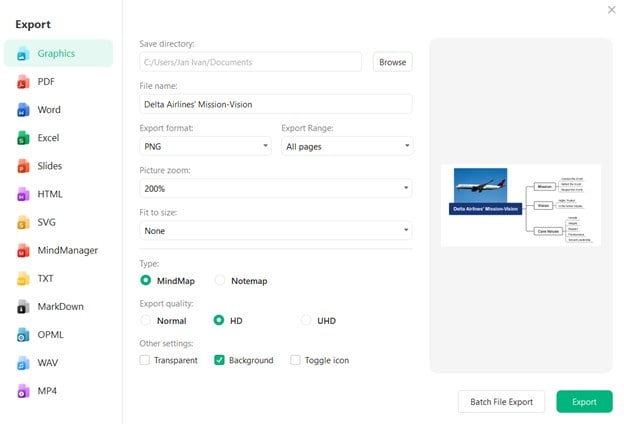The image size is (624, 424).
Task: Enable the Toggle icon checkbox
Action: (295, 360)
